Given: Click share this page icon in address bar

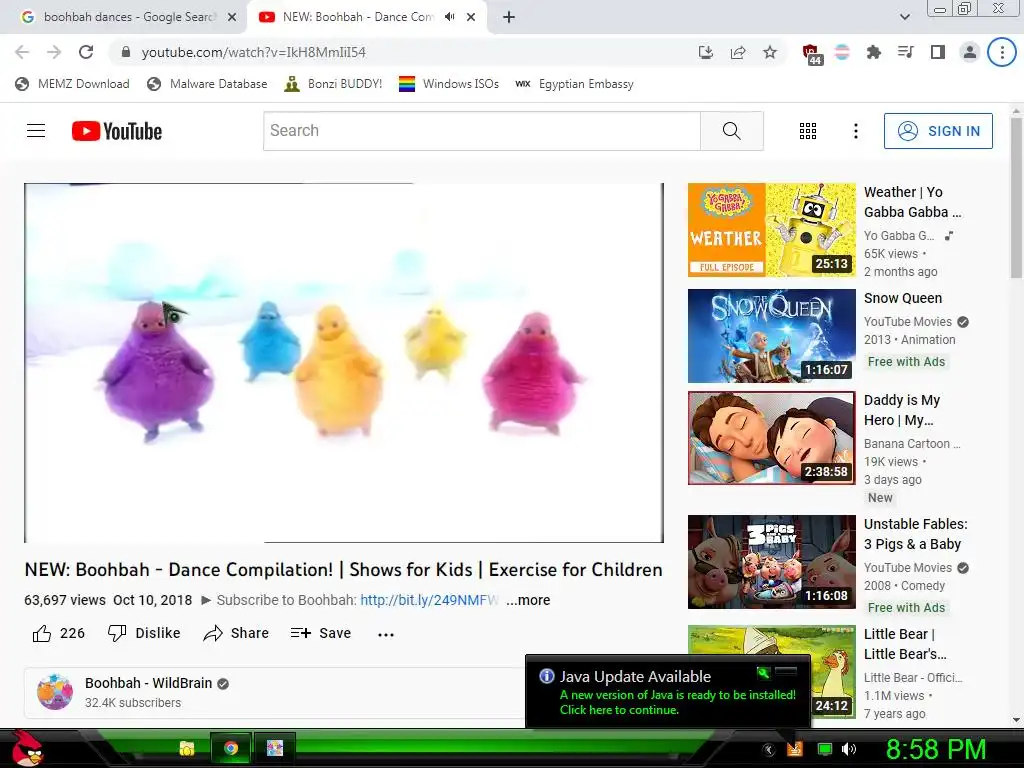Looking at the screenshot, I should point(738,52).
